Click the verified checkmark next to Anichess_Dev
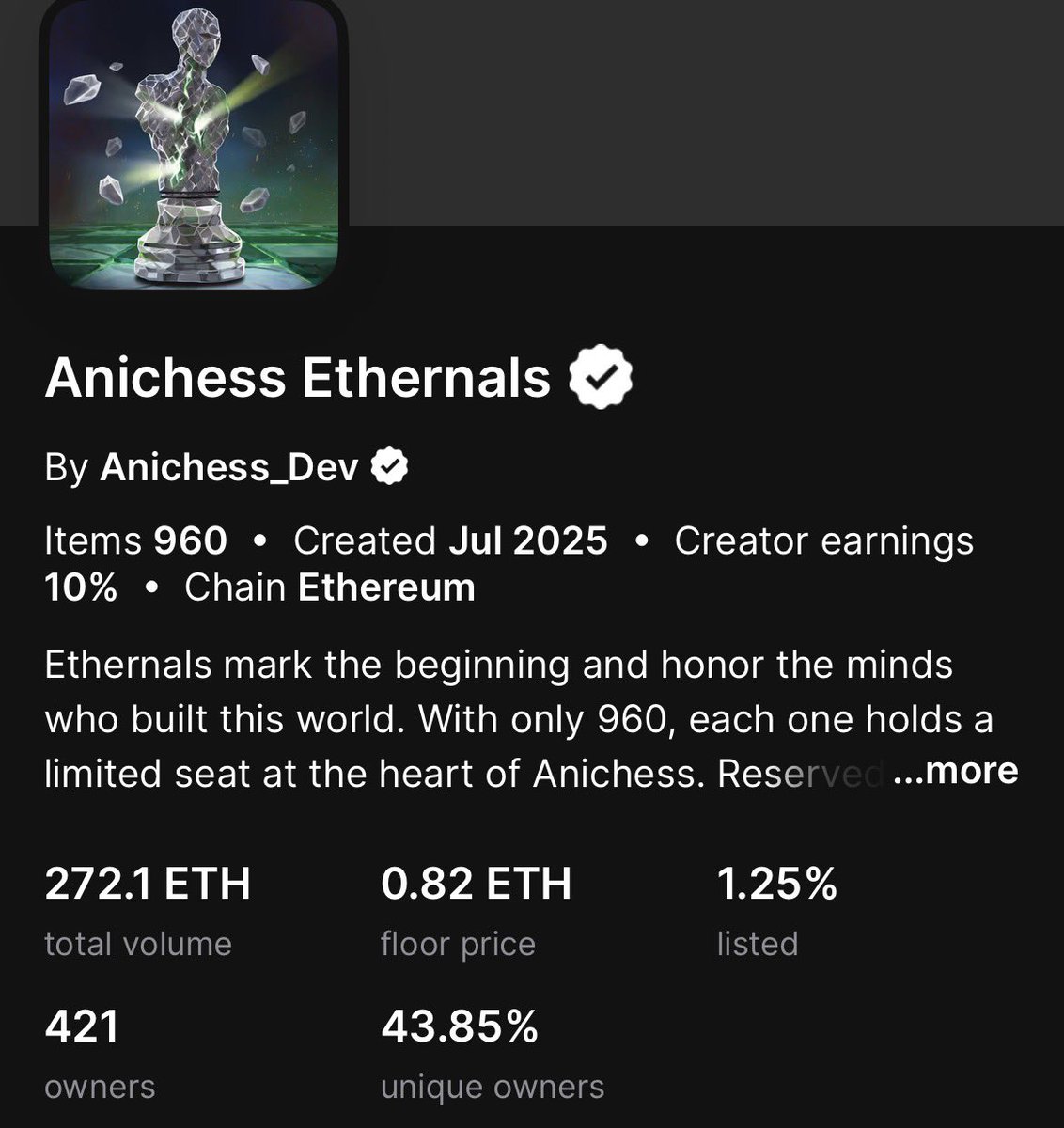Image resolution: width=1064 pixels, height=1128 pixels. [x=388, y=467]
